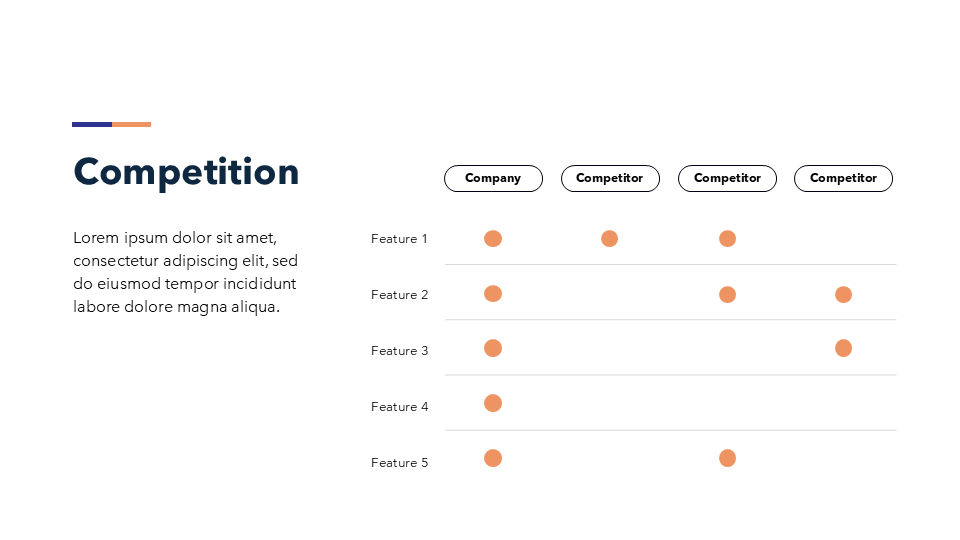Click the Competition title text
This screenshot has height=540, width=960.
(x=186, y=172)
